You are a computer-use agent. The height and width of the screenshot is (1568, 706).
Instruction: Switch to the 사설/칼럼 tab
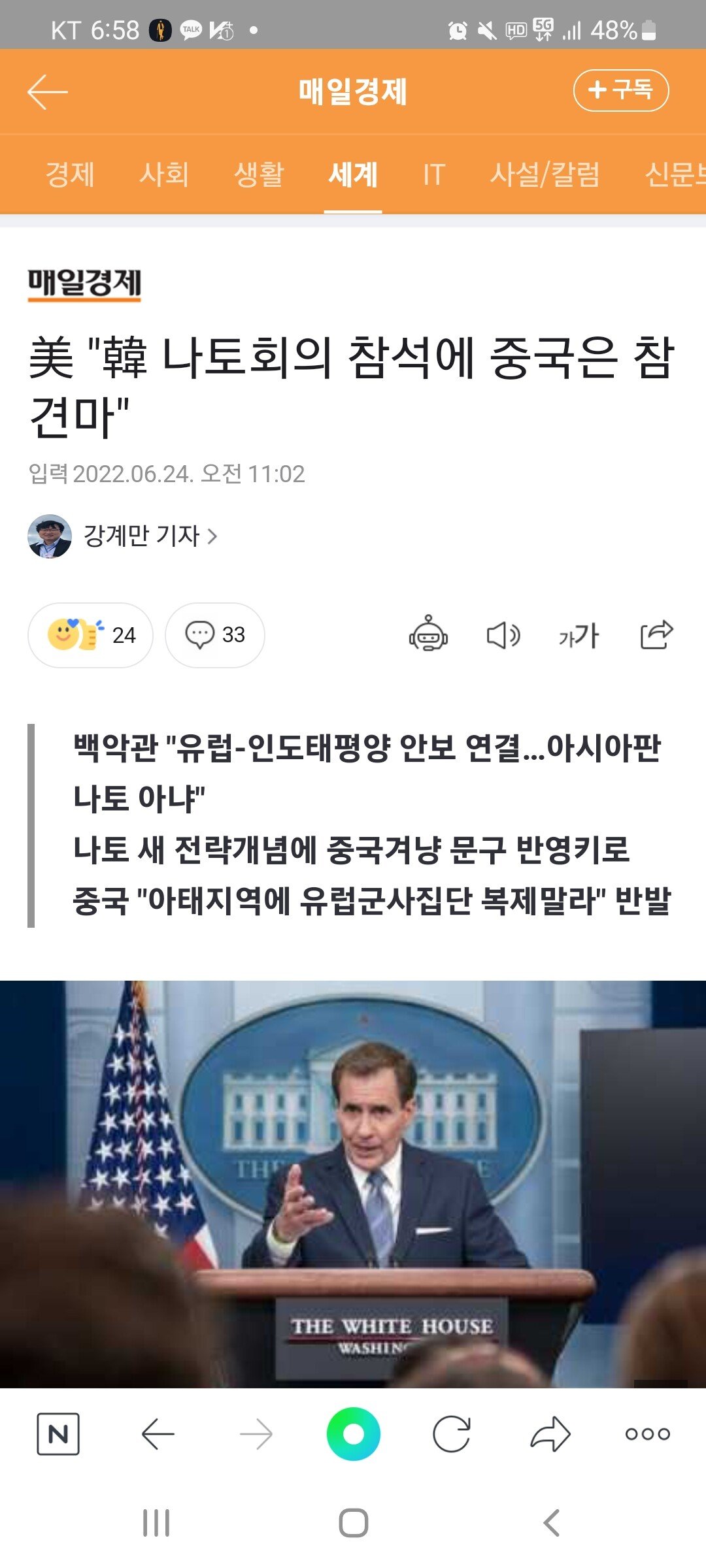coord(545,174)
